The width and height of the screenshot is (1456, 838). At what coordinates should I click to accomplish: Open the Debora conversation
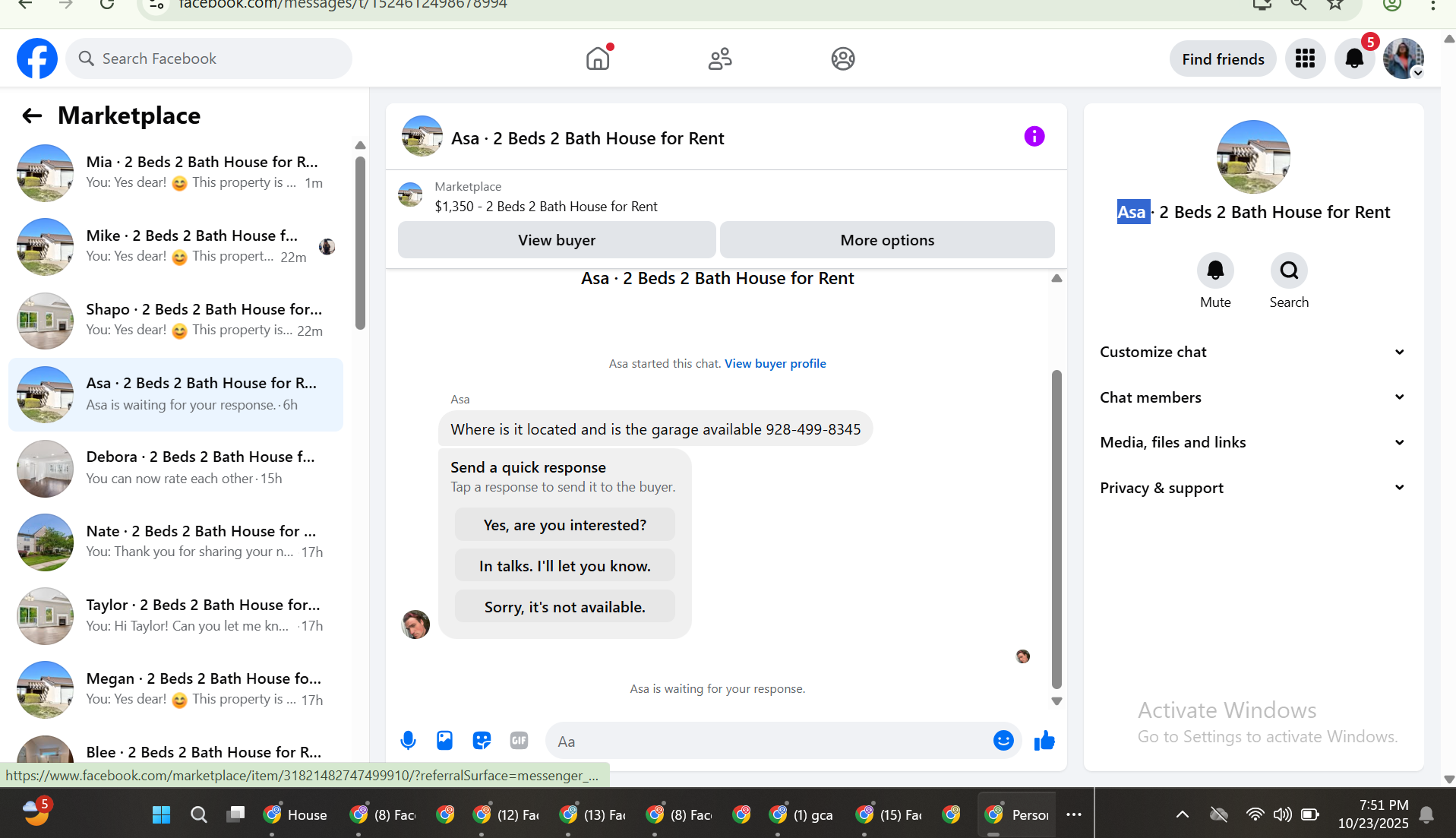tap(175, 468)
